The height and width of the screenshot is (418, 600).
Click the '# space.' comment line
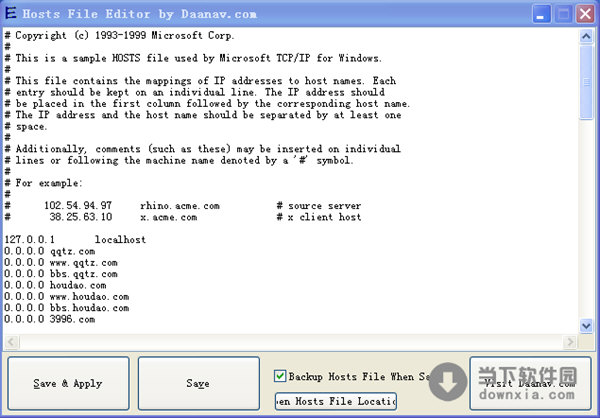coord(26,126)
